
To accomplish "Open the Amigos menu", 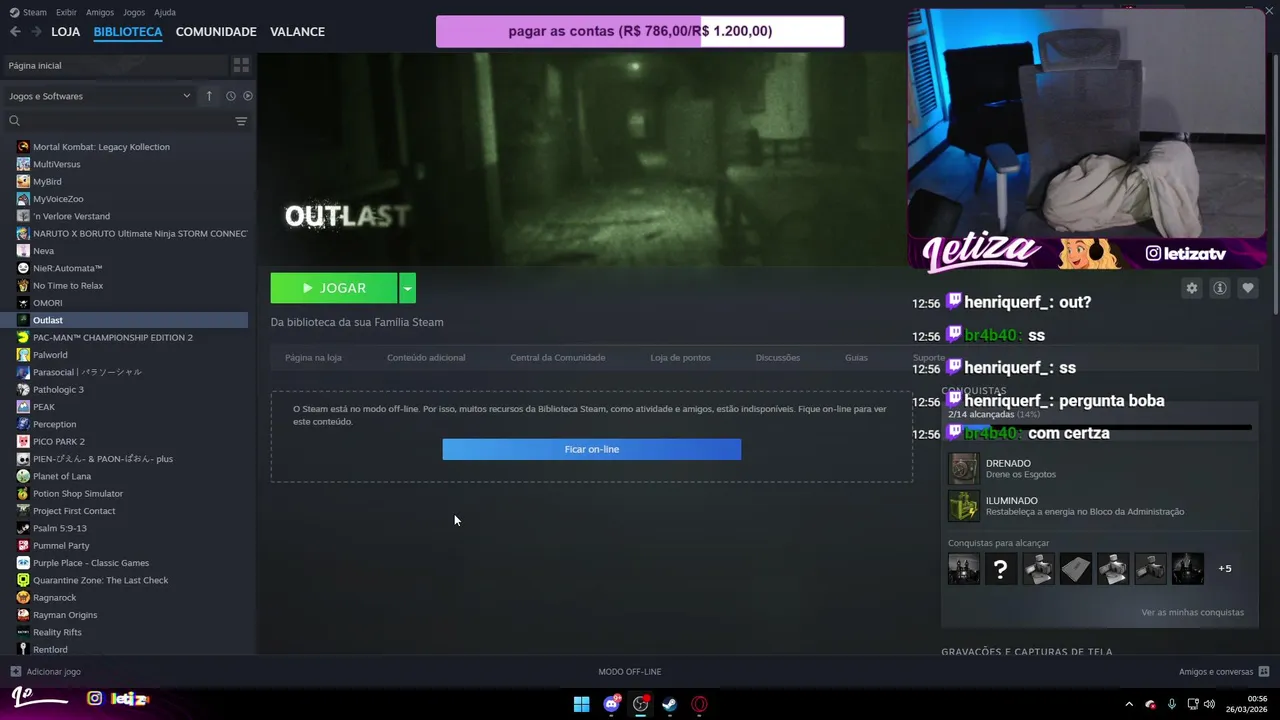I will pos(100,12).
